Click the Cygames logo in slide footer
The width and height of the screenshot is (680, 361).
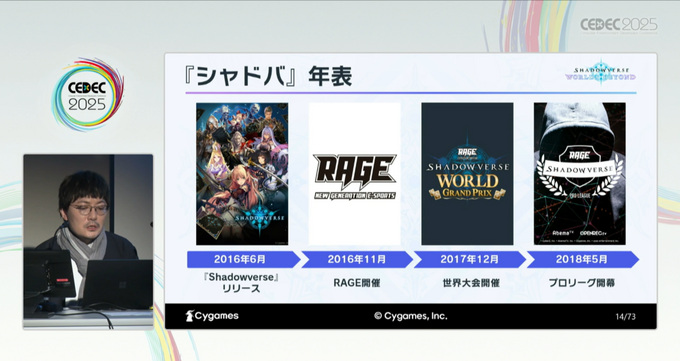212,316
